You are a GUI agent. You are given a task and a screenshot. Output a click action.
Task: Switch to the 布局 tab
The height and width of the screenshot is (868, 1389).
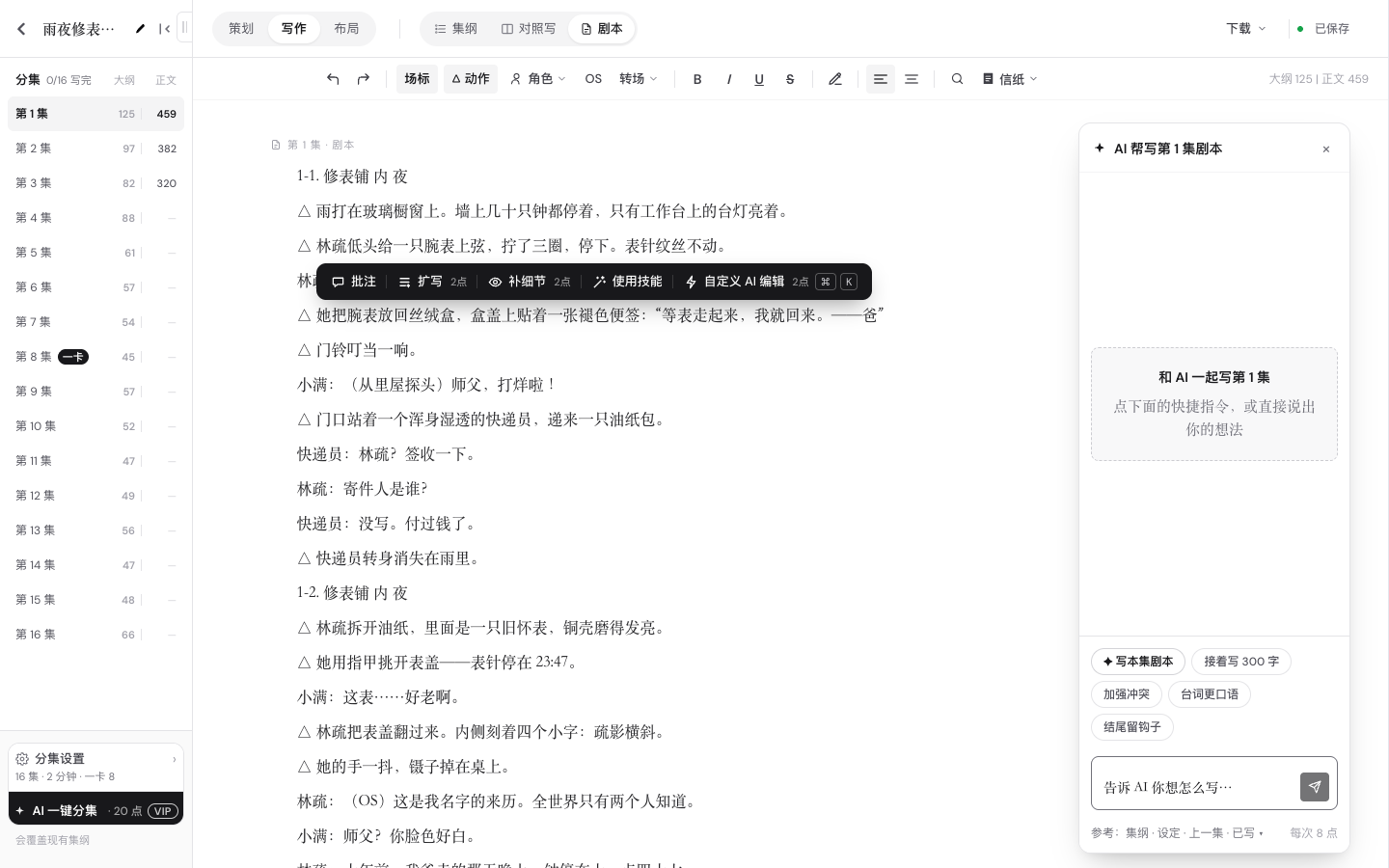point(346,29)
